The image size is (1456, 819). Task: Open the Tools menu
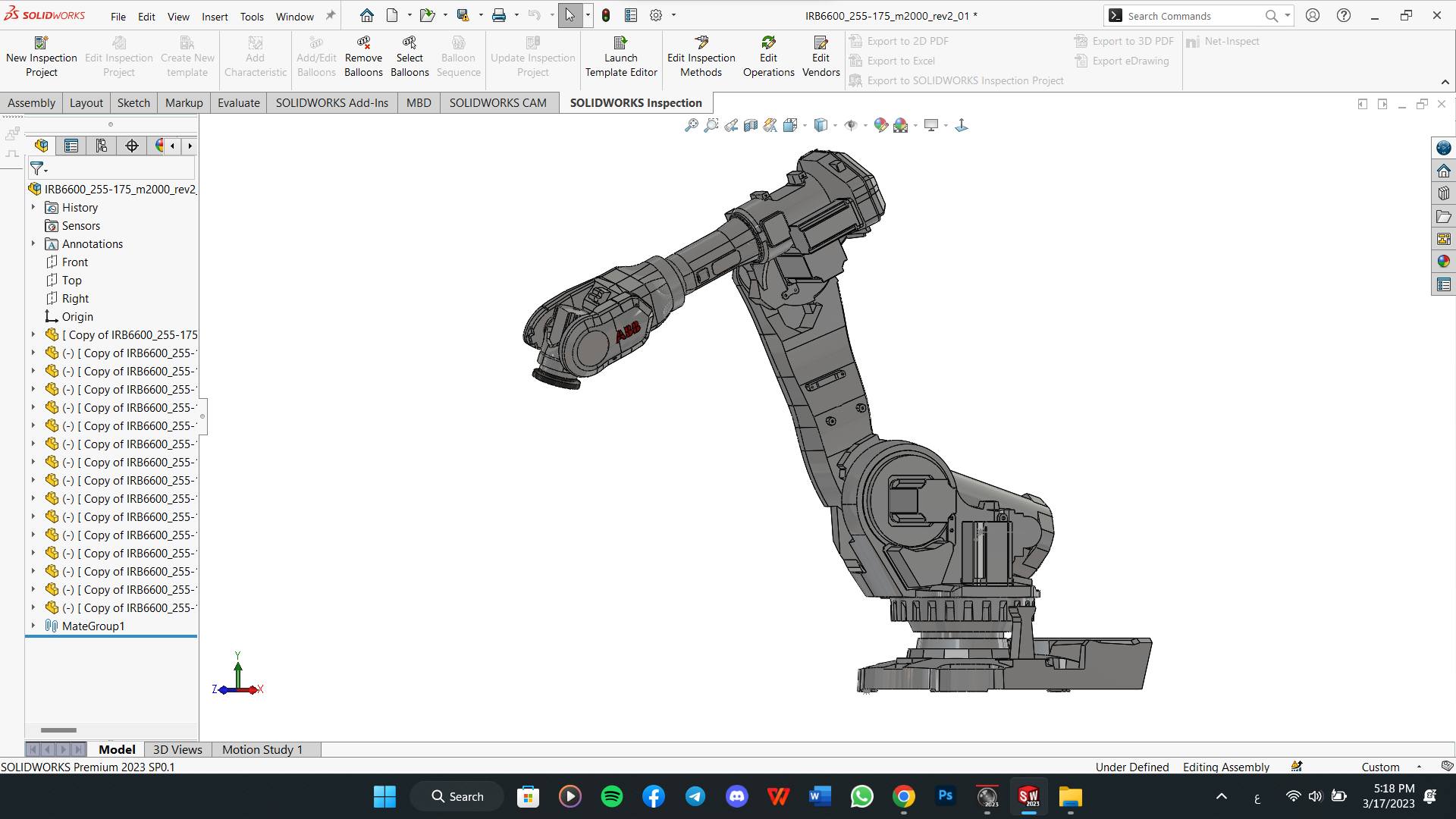(x=252, y=17)
